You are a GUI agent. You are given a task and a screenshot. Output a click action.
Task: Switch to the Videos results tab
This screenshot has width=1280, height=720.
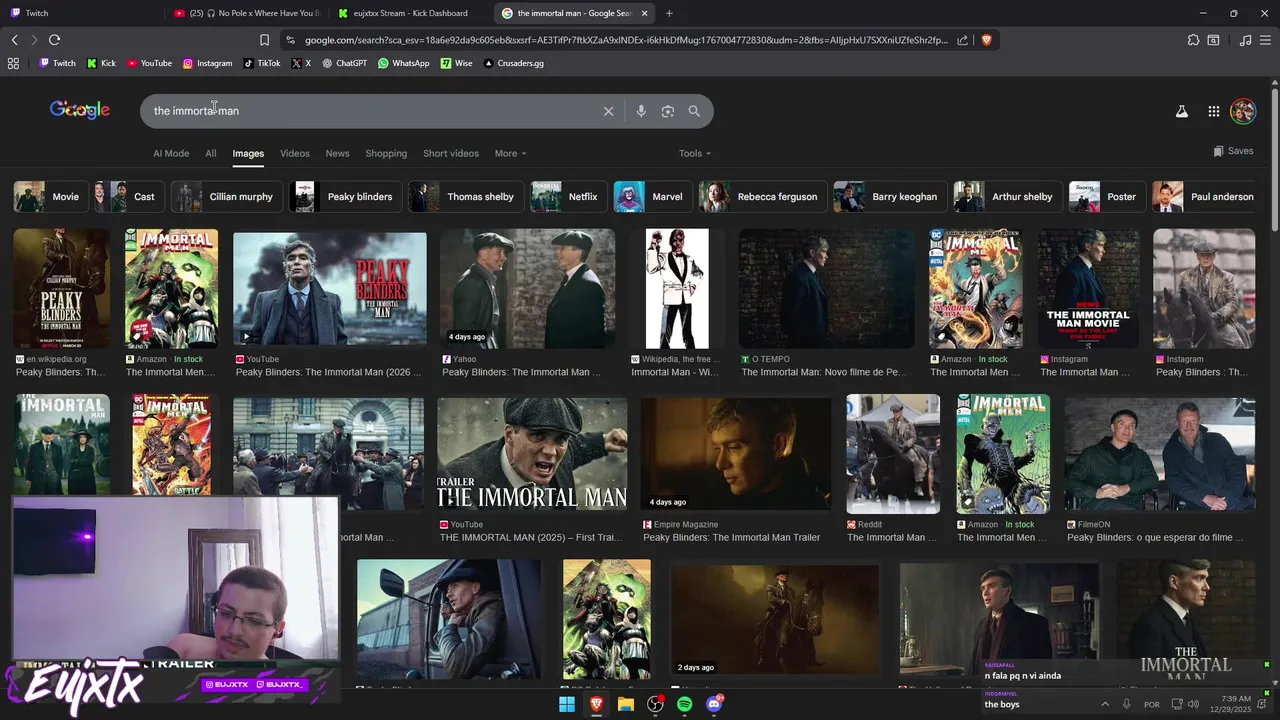point(295,153)
